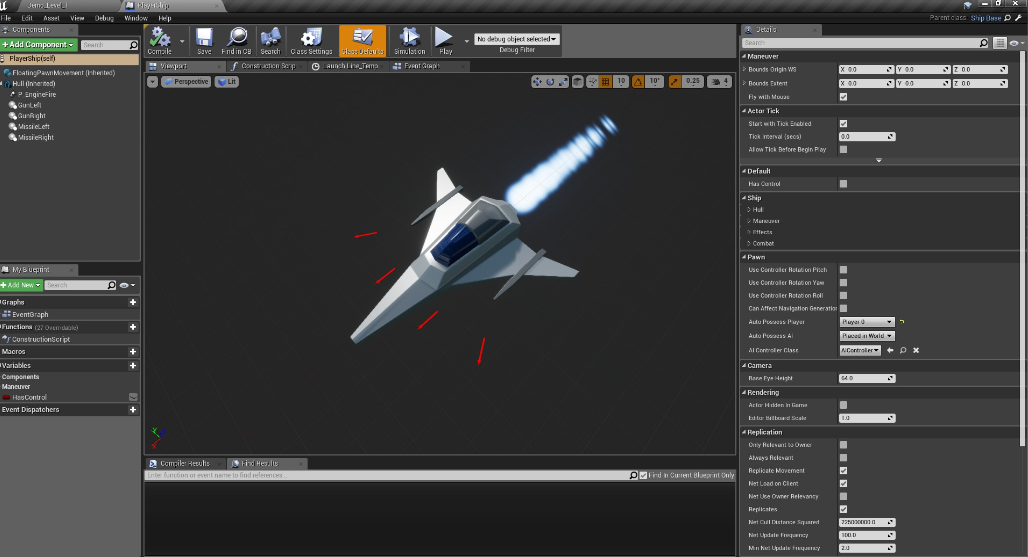The height and width of the screenshot is (557, 1028).
Task: Toggle surface snapping in the viewport toolbar
Action: [593, 81]
